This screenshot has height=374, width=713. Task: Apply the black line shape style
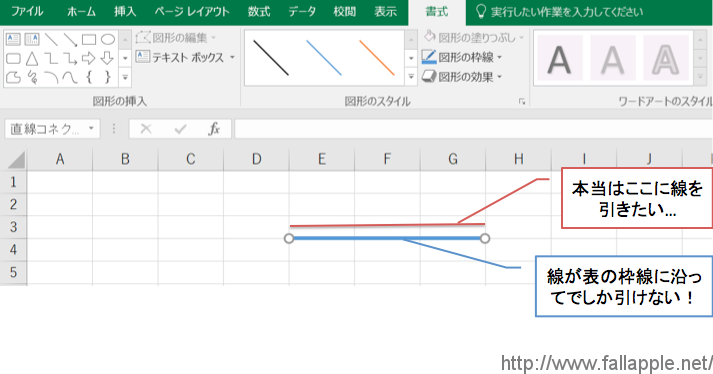271,58
